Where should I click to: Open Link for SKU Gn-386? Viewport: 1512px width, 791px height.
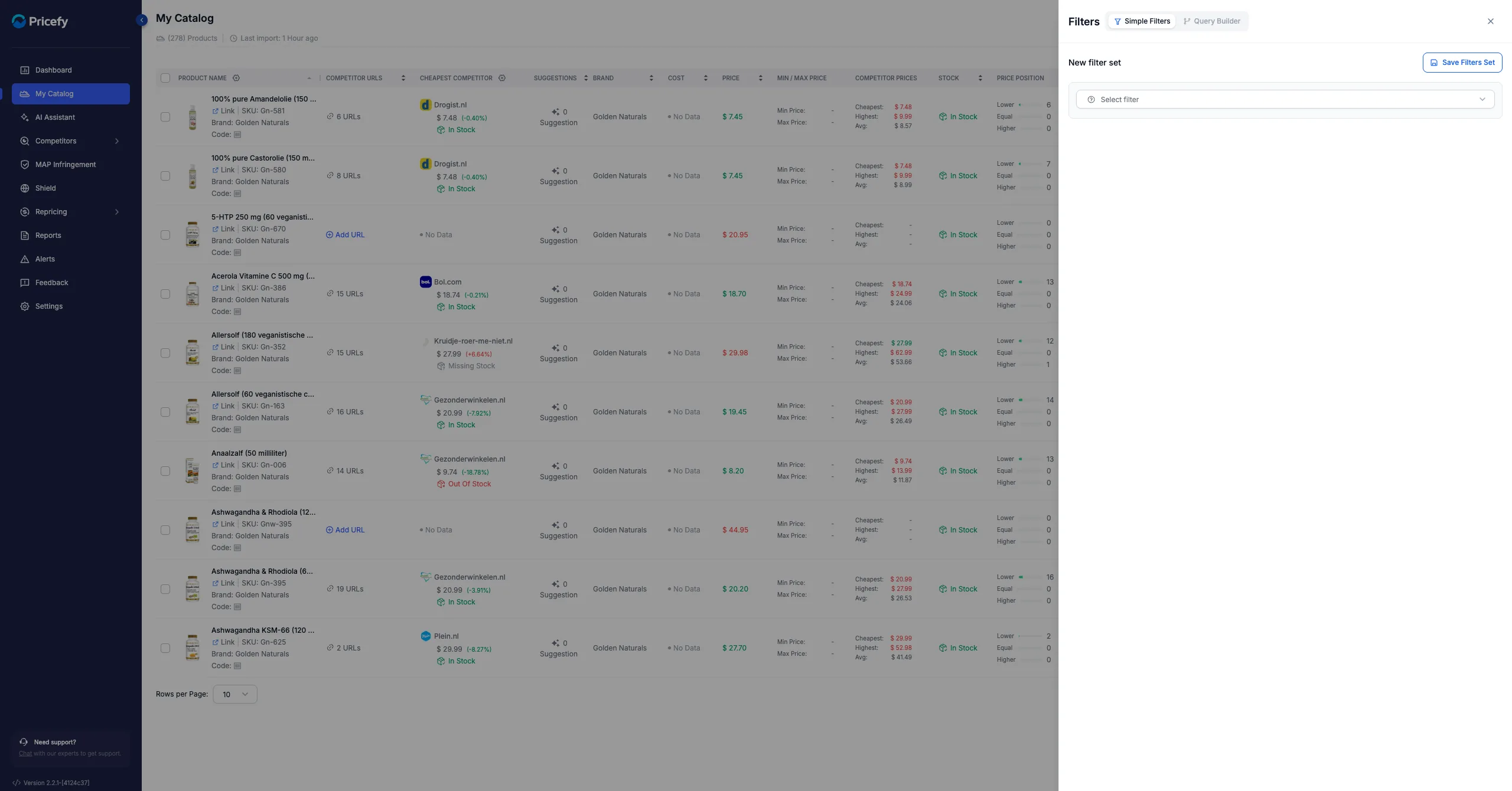coord(223,288)
